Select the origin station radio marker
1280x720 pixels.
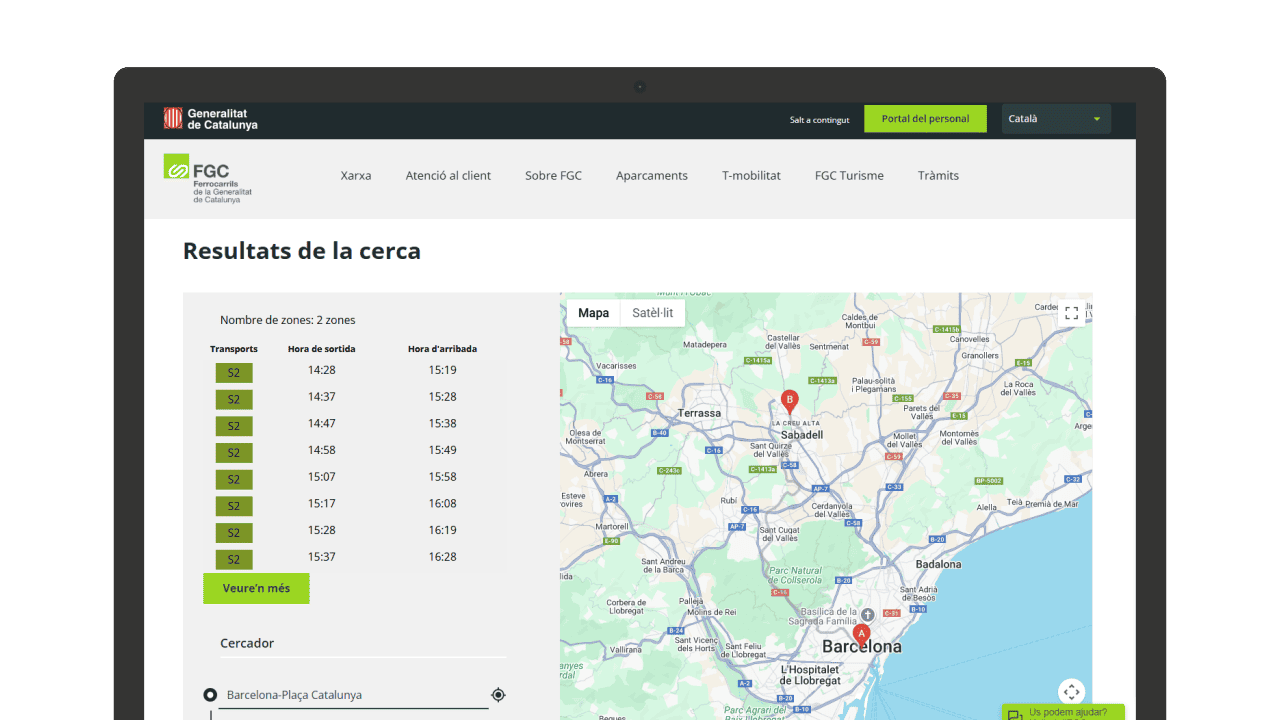(210, 695)
